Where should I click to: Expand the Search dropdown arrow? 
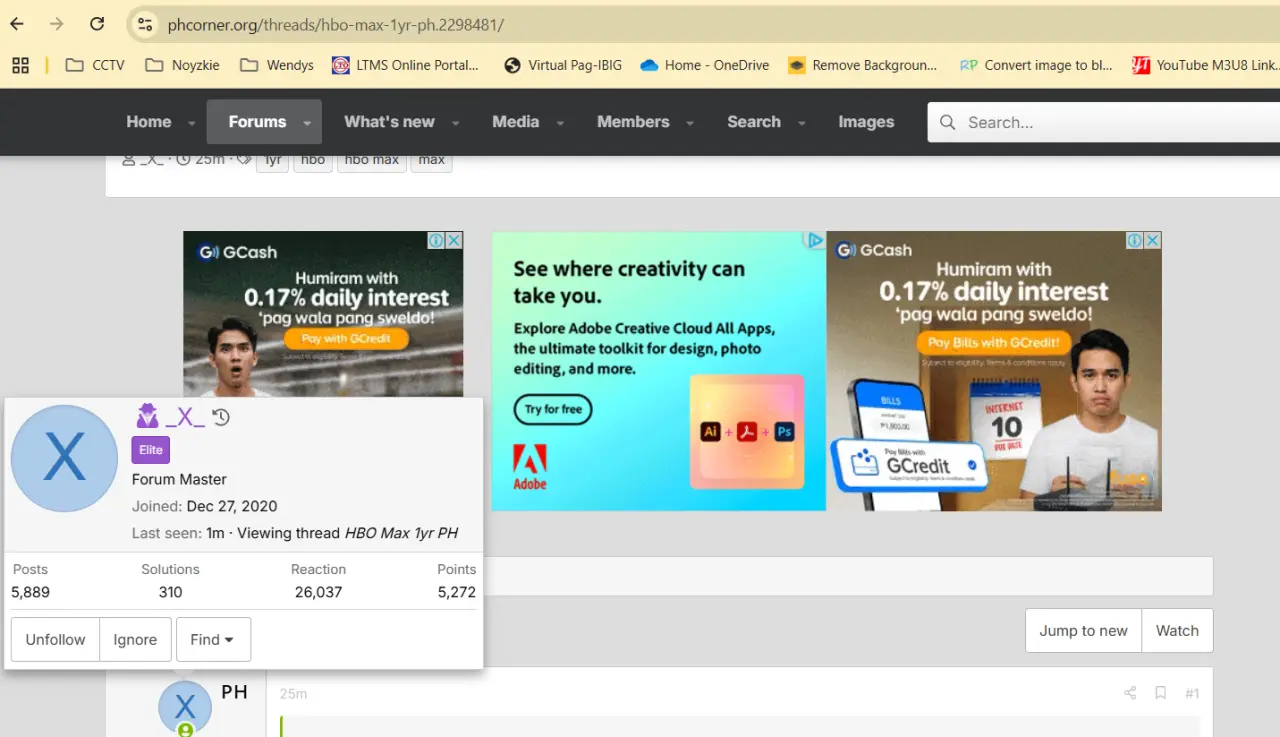[x=801, y=123]
